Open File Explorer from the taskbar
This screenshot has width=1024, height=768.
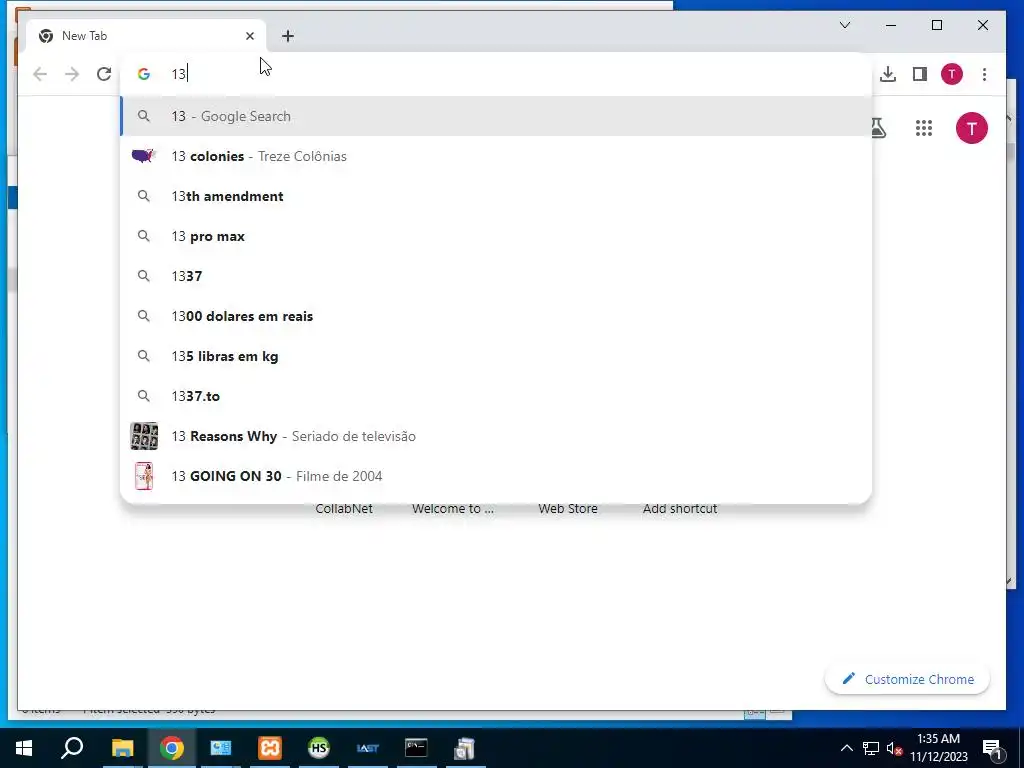click(122, 748)
